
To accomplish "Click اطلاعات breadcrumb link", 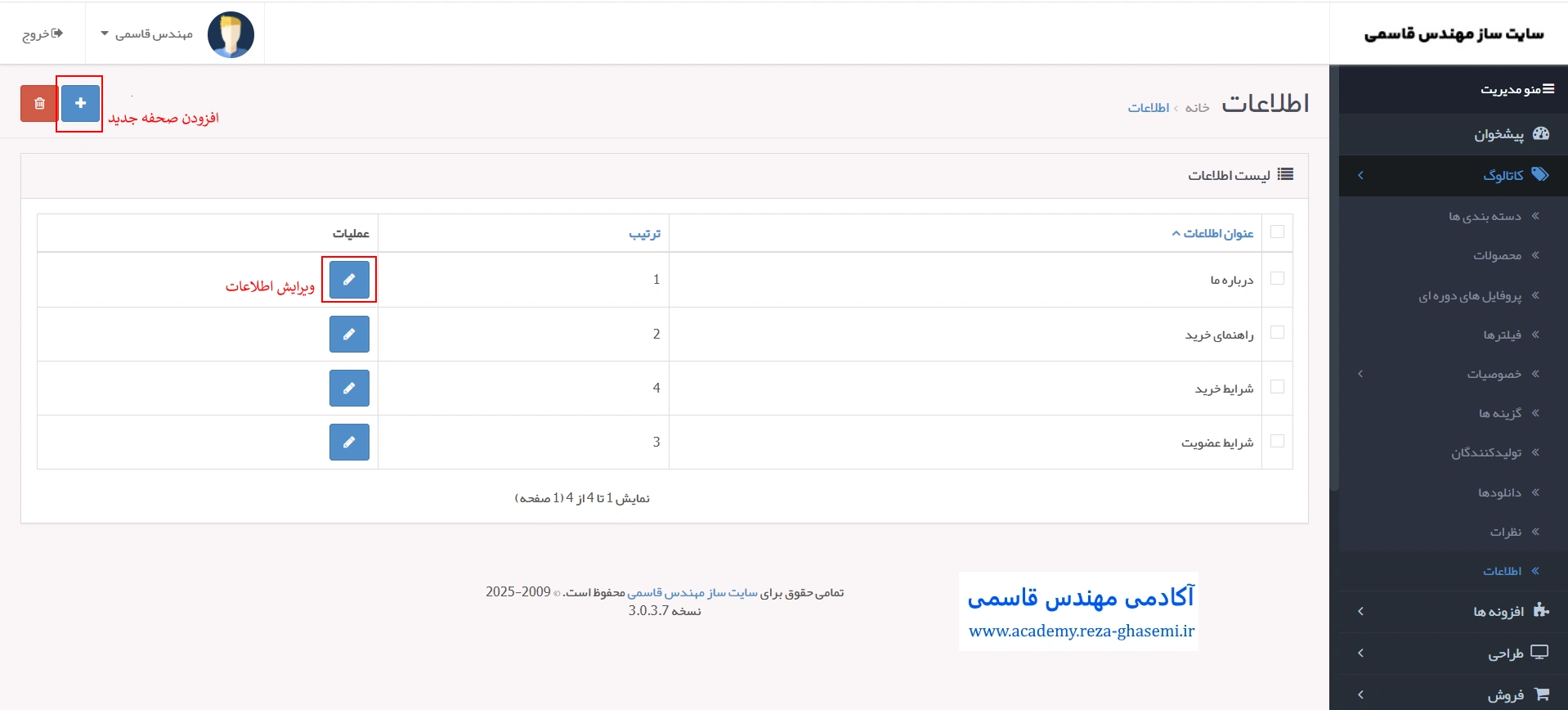I will (x=1149, y=108).
